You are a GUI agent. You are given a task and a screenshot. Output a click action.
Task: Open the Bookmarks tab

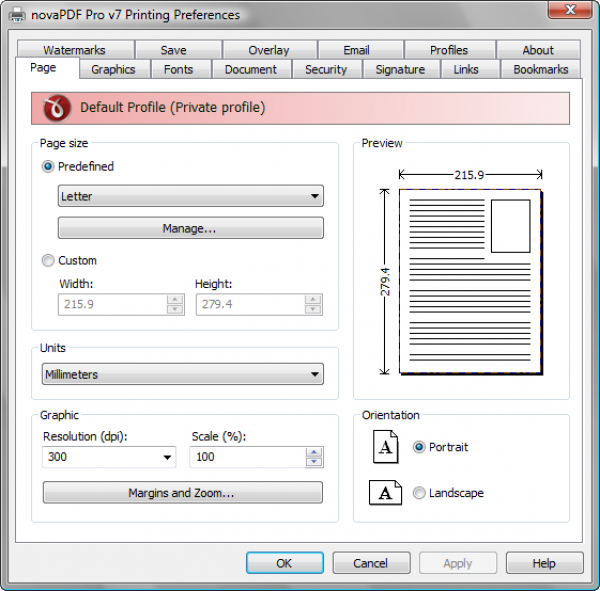[540, 69]
